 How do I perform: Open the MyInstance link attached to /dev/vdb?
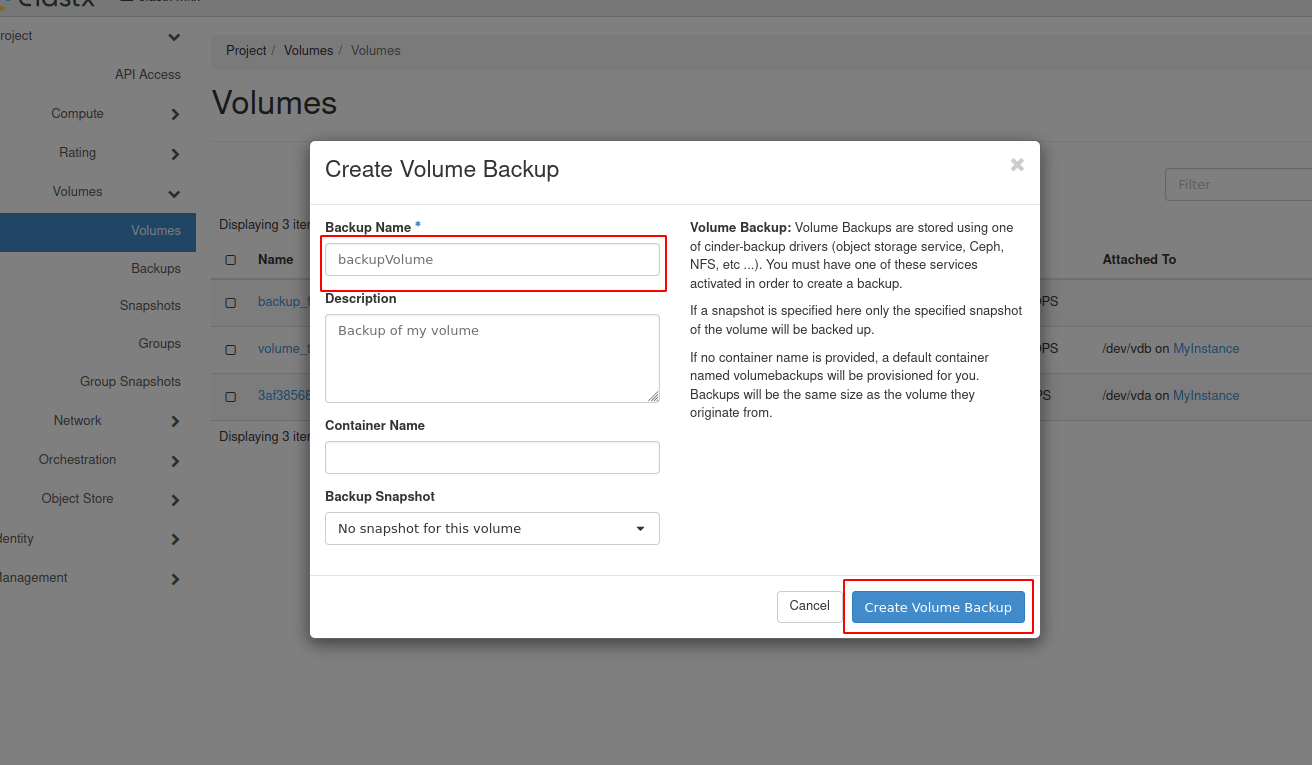pyautogui.click(x=1205, y=348)
